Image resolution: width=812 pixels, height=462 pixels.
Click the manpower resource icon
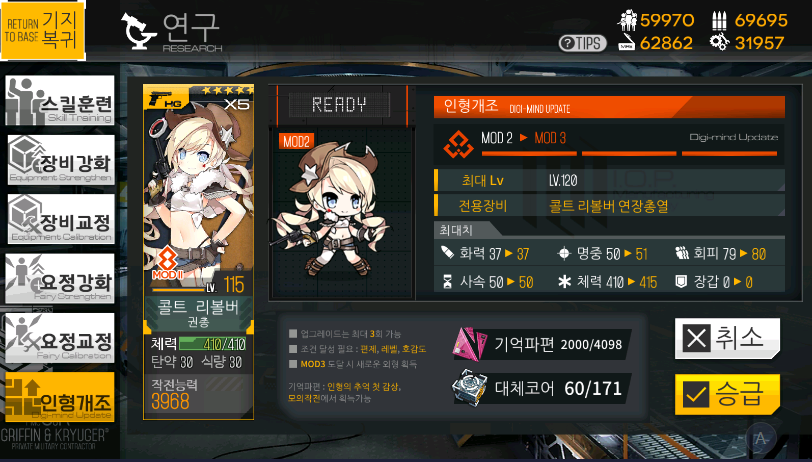pos(627,20)
